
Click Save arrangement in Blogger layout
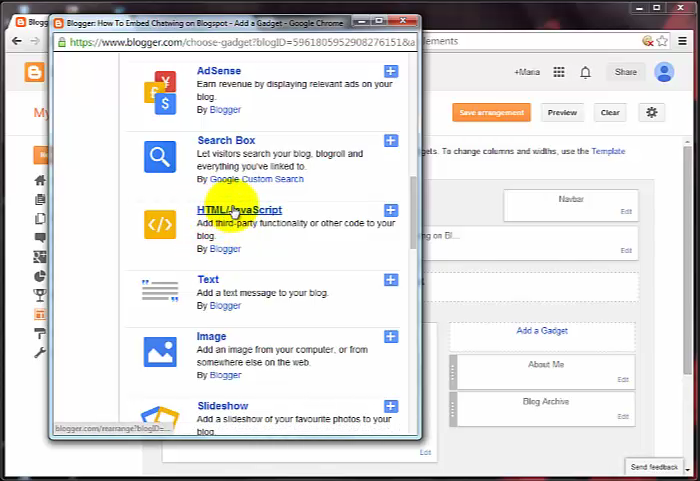[492, 113]
